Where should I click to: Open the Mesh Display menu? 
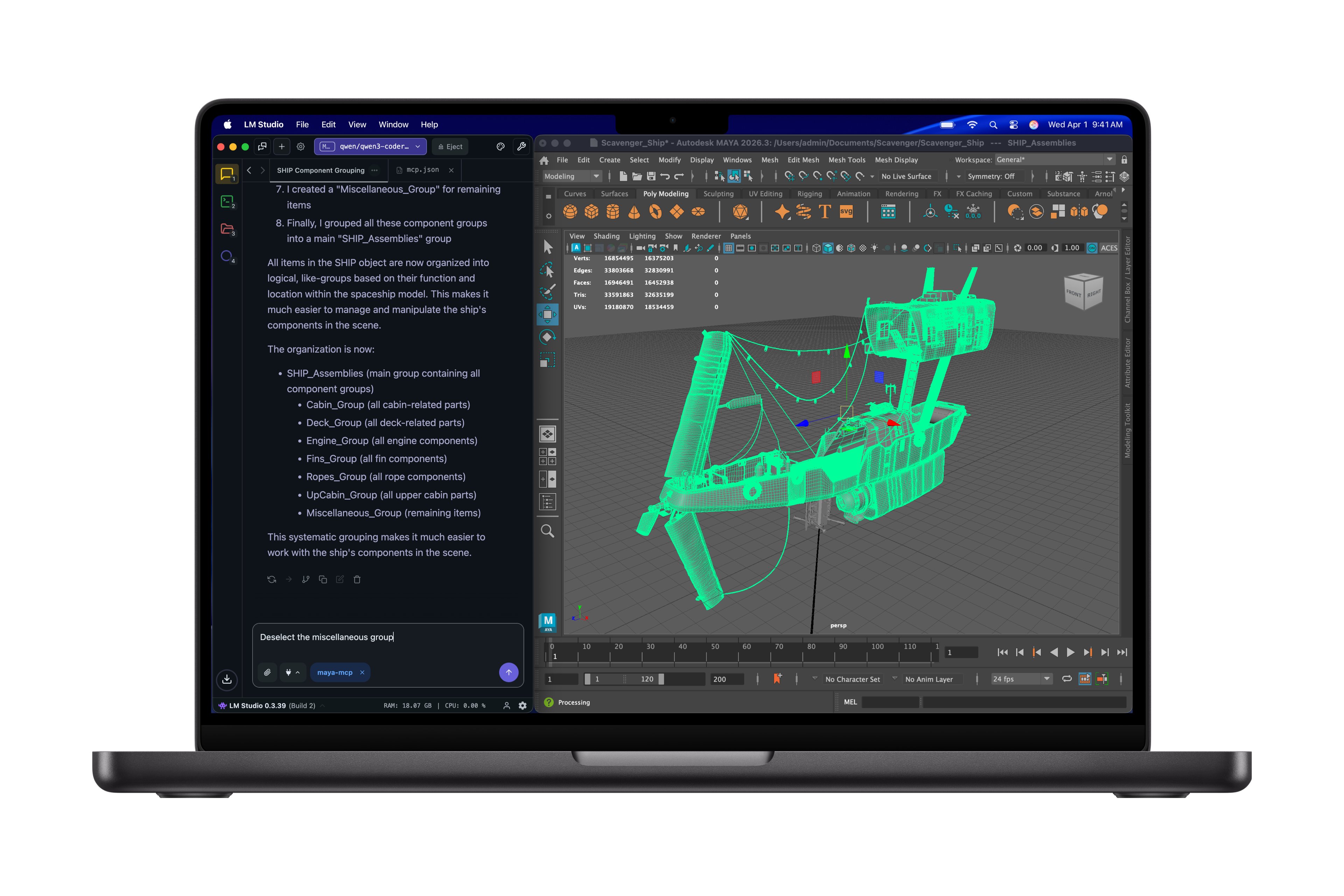(x=897, y=160)
